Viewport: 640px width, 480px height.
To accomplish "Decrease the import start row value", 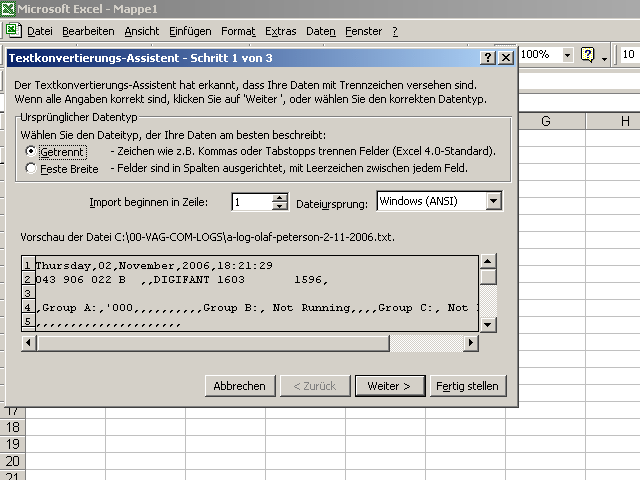I will point(280,206).
